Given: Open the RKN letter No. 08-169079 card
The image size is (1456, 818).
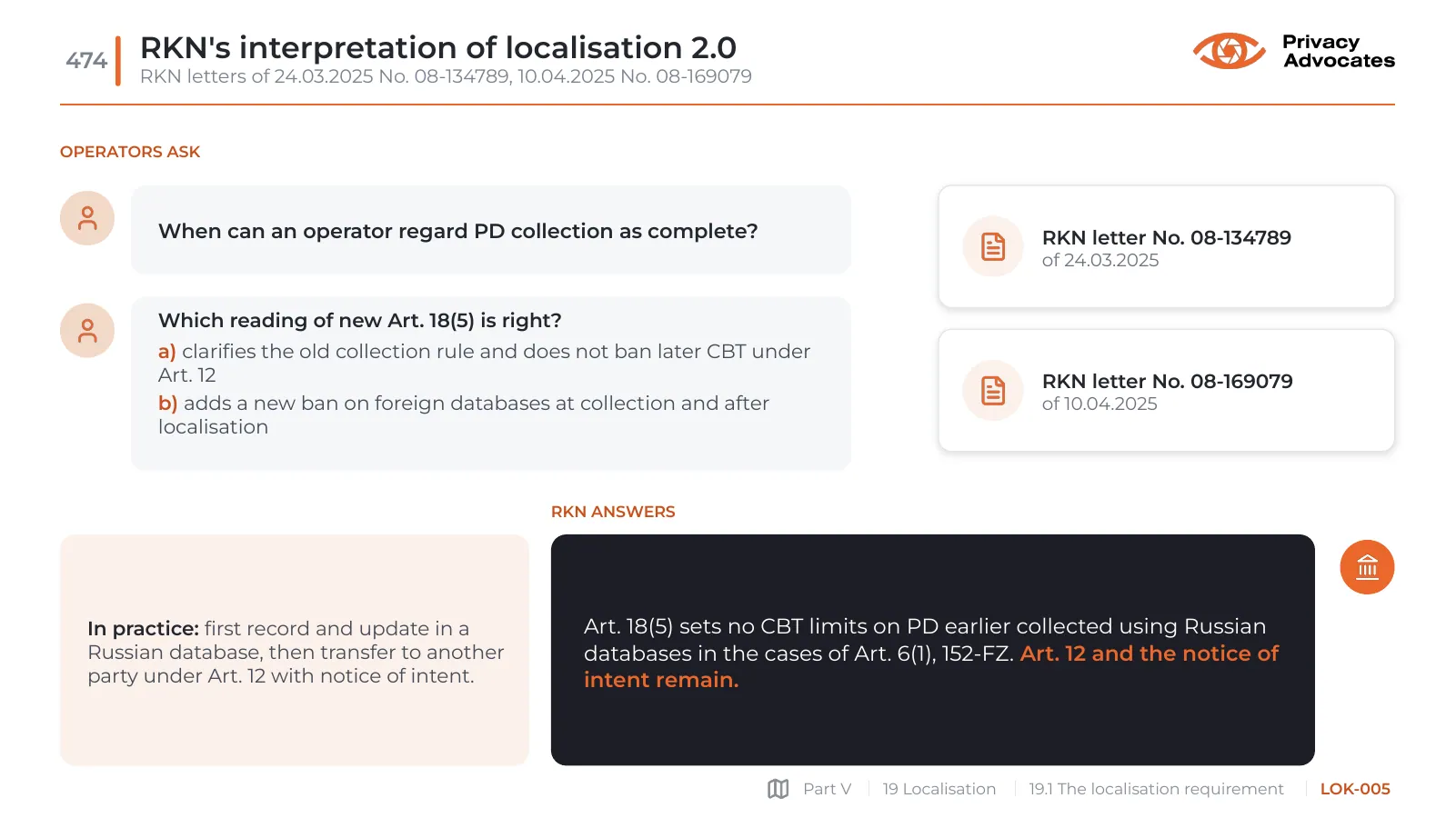Looking at the screenshot, I should (x=1166, y=390).
